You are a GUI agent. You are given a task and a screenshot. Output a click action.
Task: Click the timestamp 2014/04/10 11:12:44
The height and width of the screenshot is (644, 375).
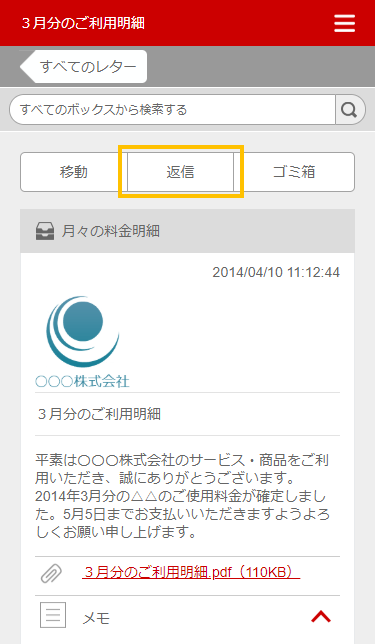pyautogui.click(x=276, y=272)
